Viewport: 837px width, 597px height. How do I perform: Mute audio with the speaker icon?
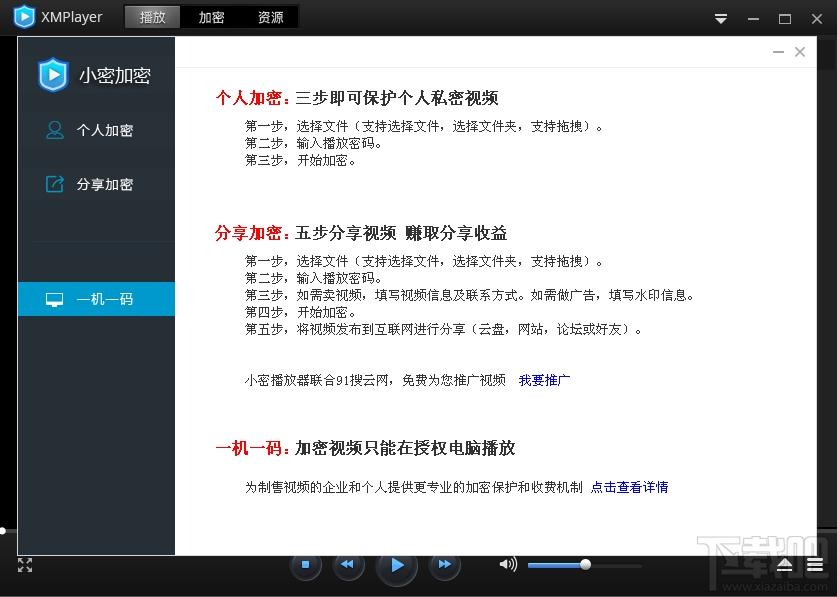(x=508, y=565)
